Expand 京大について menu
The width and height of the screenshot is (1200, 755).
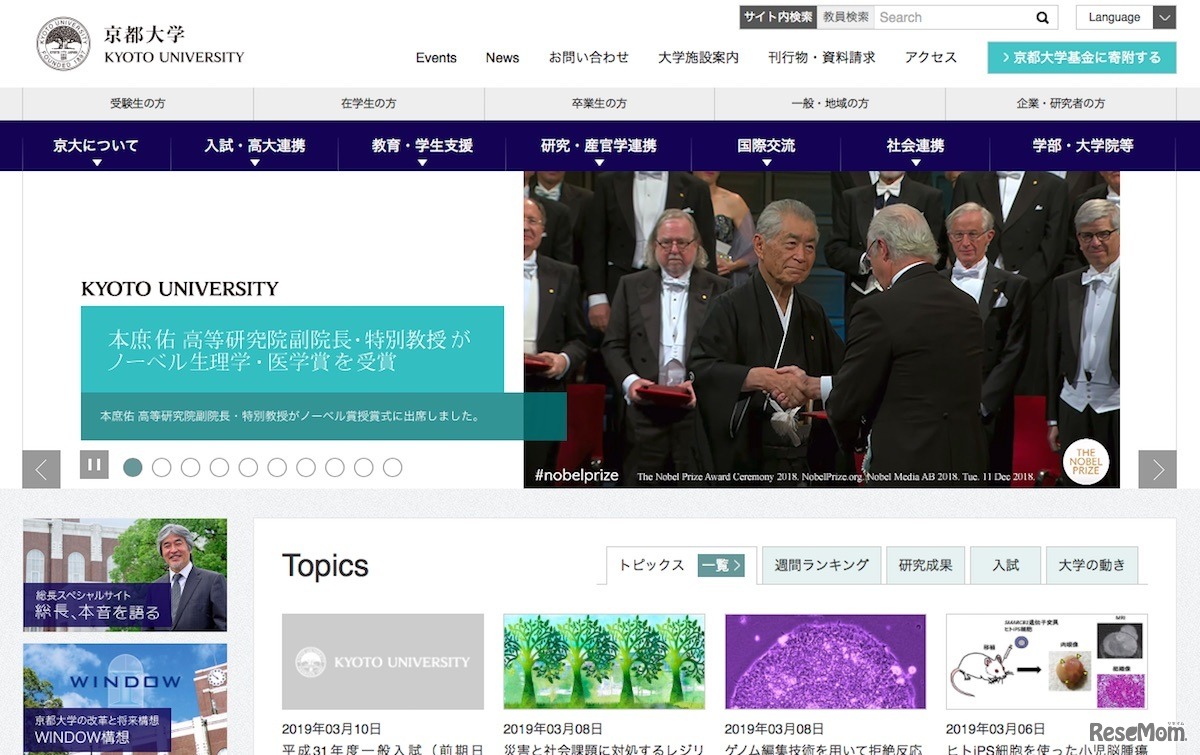coord(96,146)
